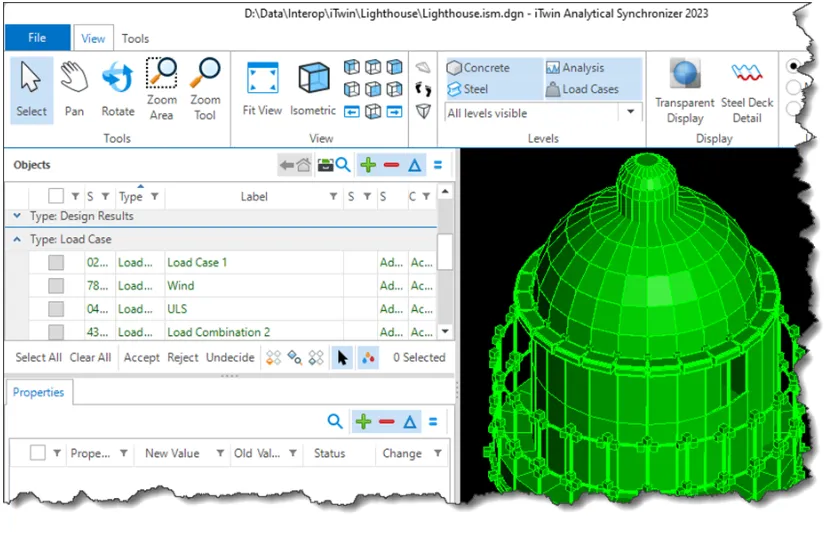Select the Pan tool
The image size is (840, 536).
tap(74, 89)
